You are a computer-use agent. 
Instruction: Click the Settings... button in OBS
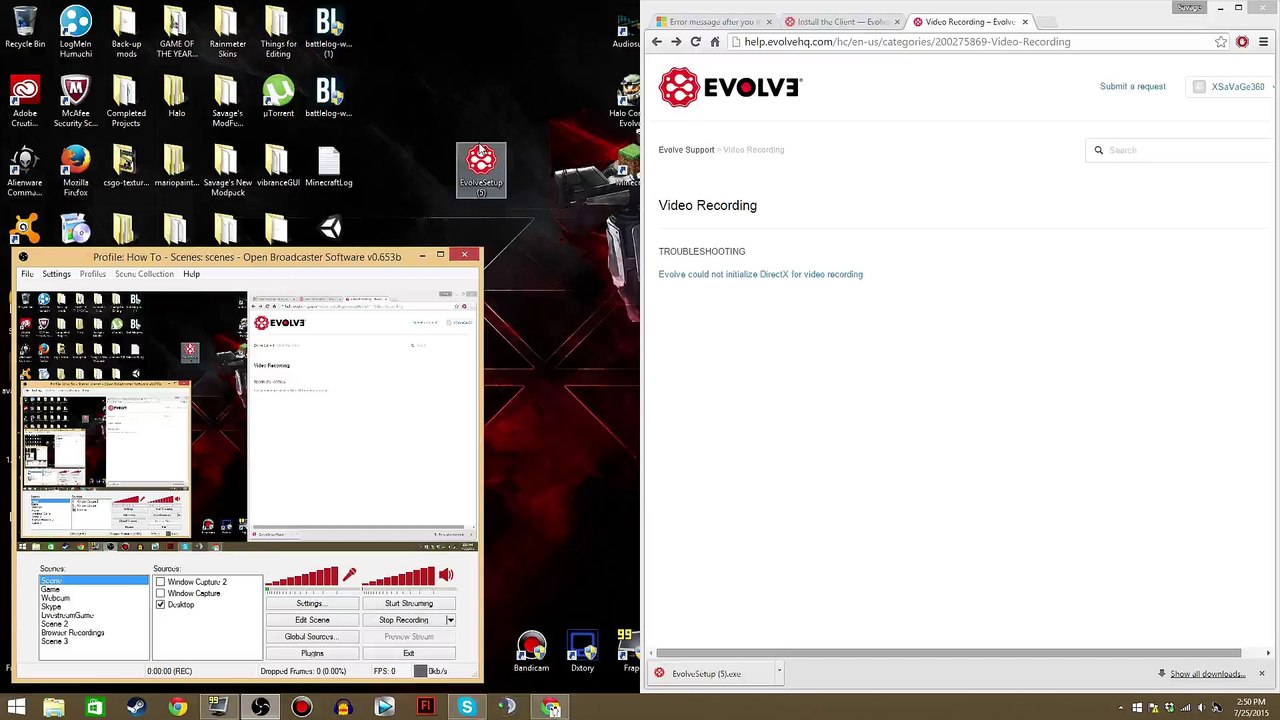(x=310, y=603)
